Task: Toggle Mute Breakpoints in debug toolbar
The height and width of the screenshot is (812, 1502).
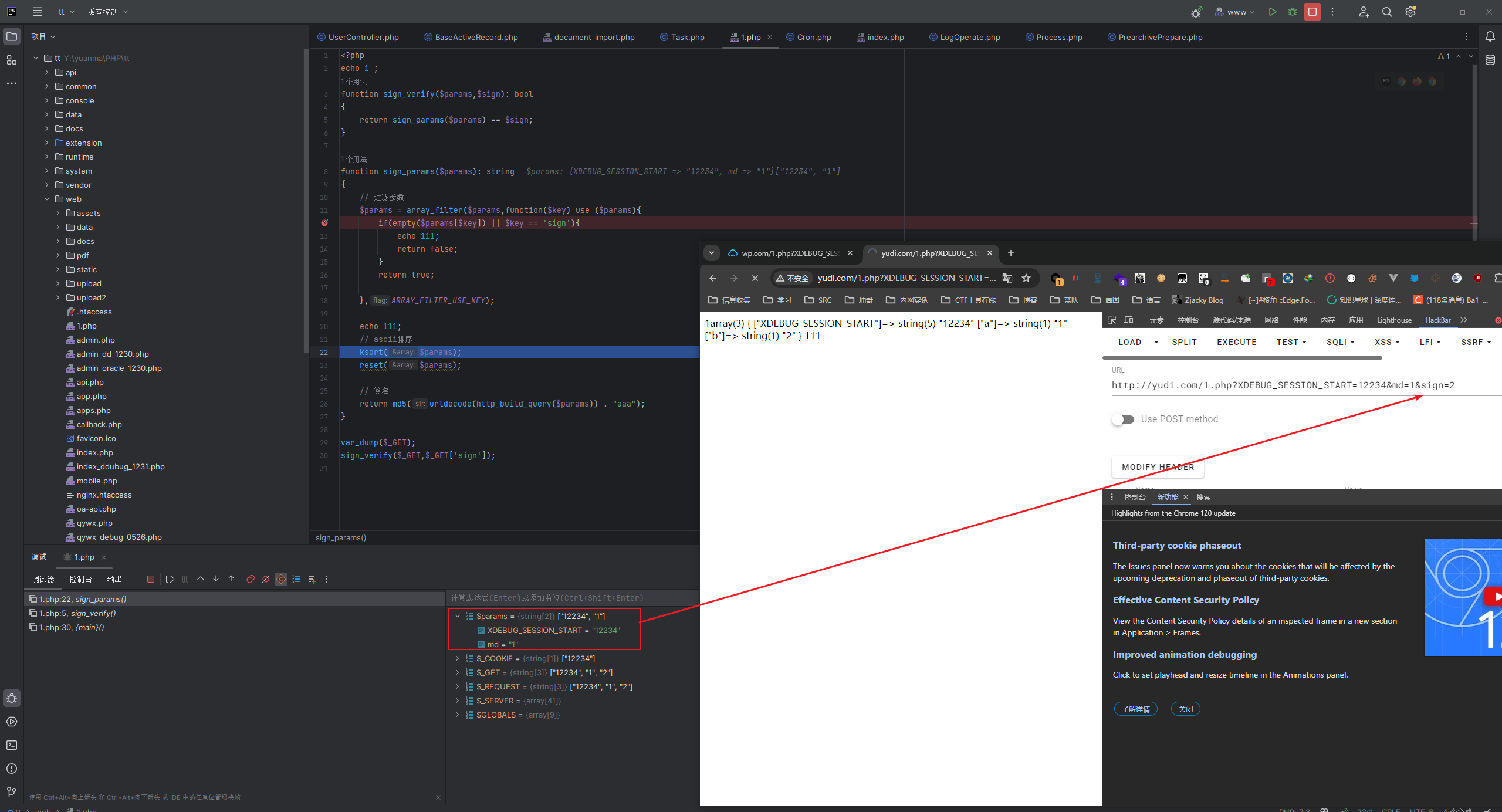Action: (x=266, y=579)
